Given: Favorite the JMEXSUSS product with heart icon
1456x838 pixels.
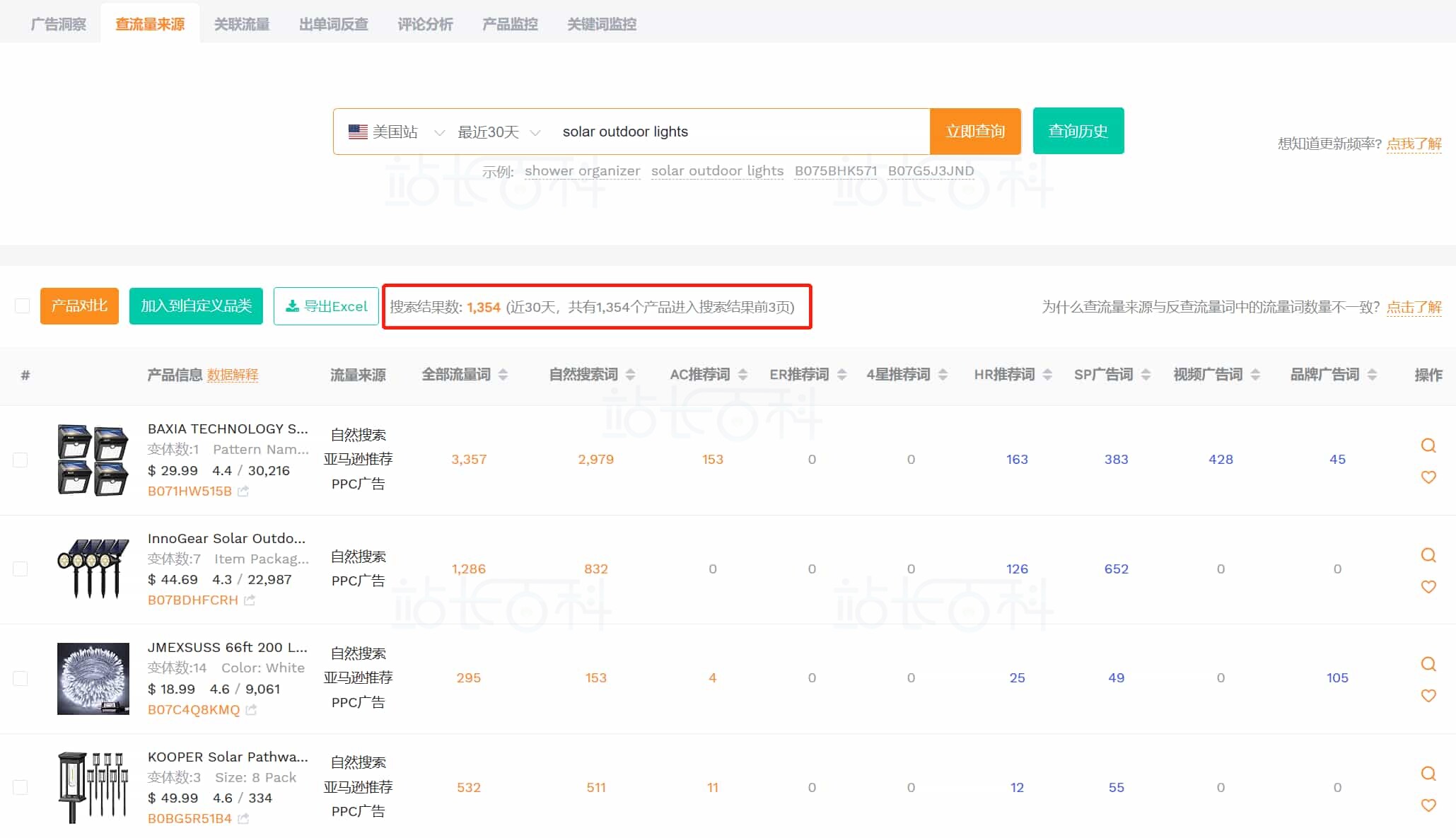Looking at the screenshot, I should point(1428,696).
